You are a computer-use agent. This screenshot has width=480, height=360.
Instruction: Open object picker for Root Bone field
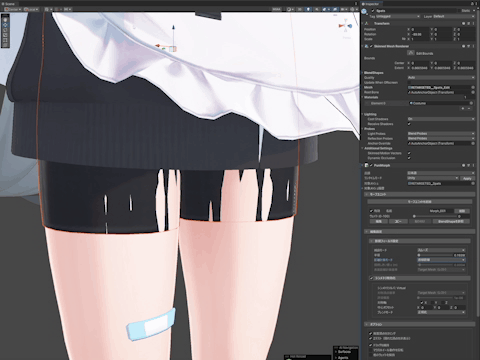[x=473, y=92]
